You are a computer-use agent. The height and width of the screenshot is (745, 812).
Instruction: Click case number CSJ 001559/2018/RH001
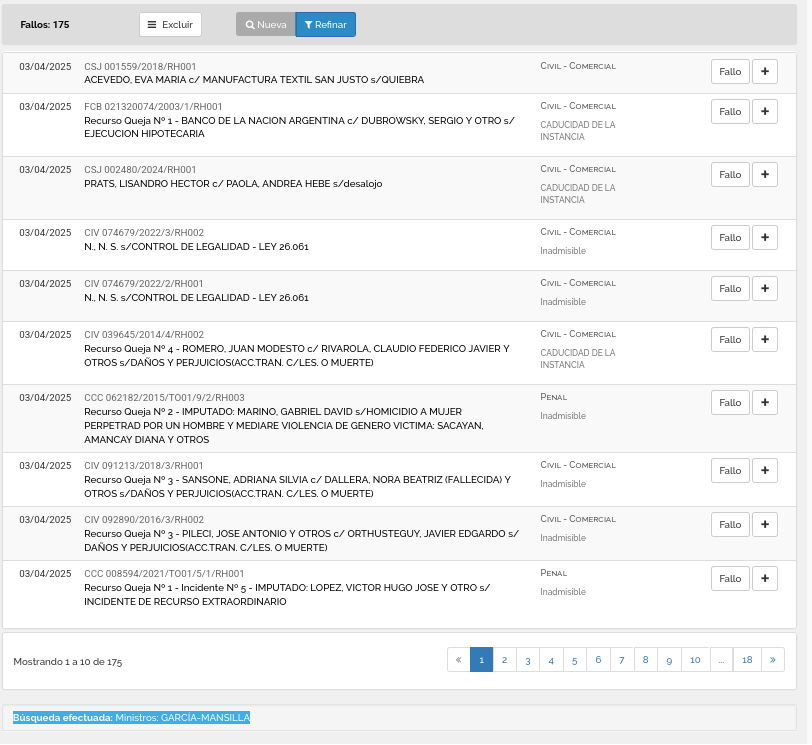tap(140, 67)
